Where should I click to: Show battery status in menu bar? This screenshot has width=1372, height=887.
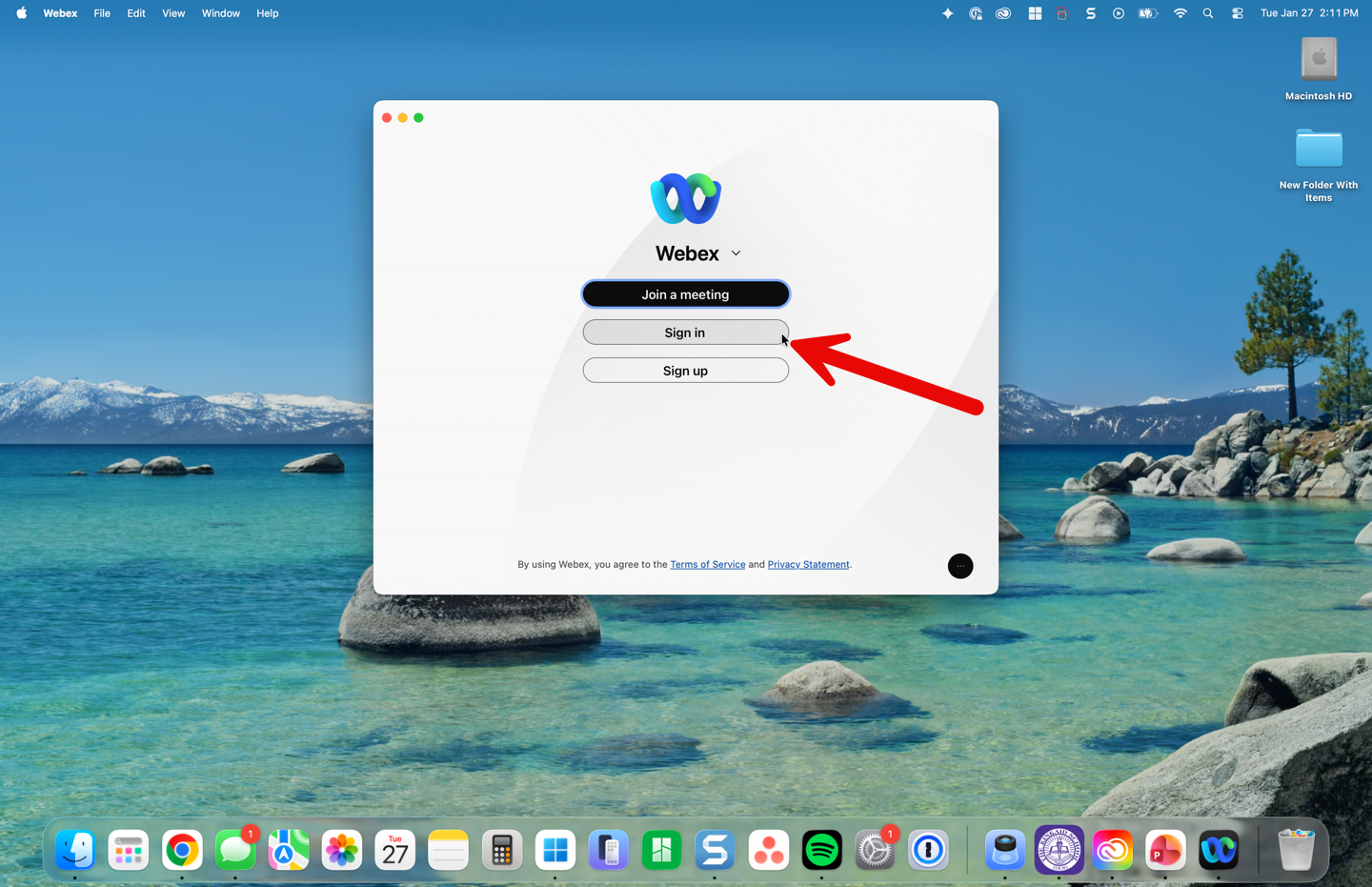1148,13
